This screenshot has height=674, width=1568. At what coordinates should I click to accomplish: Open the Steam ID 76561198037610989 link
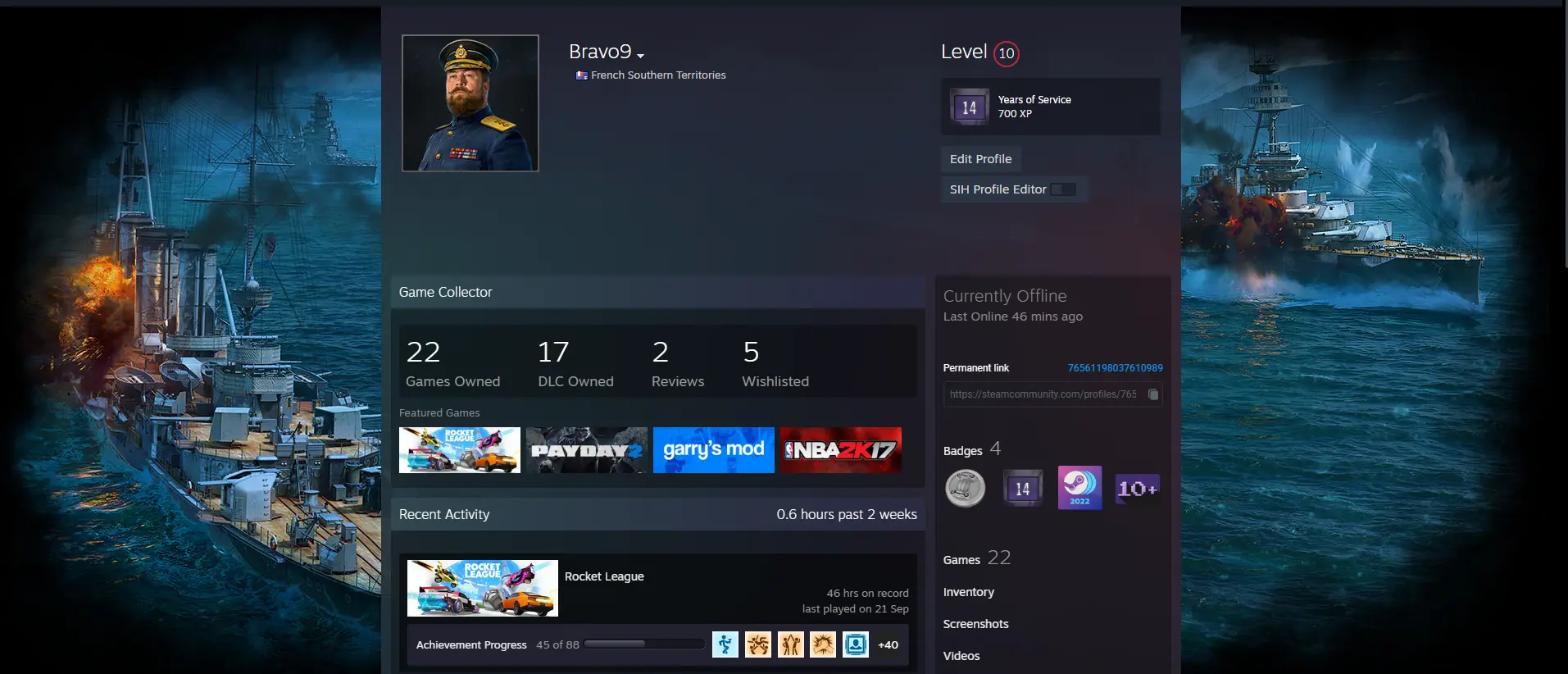coord(1115,368)
